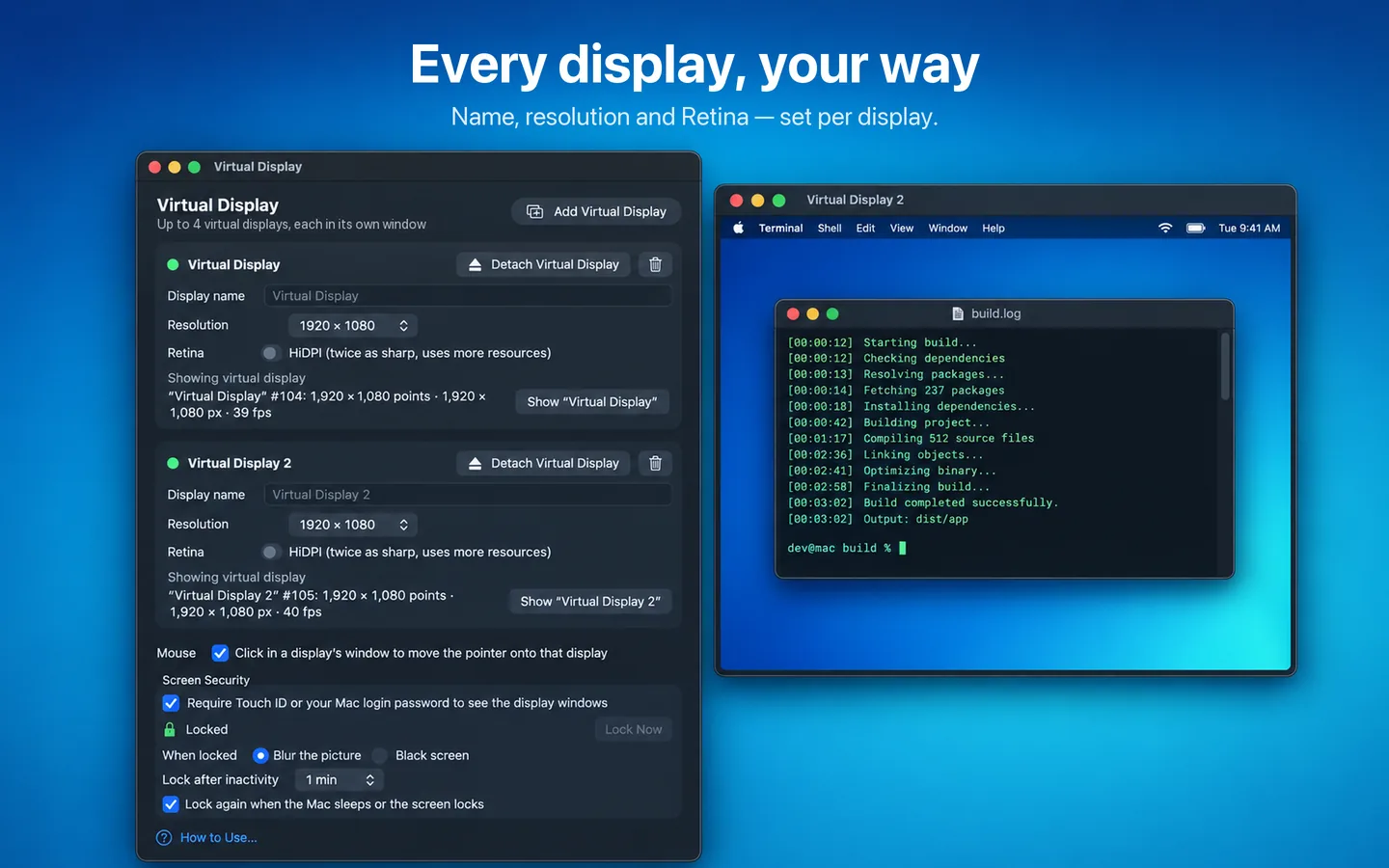The image size is (1389, 868).
Task: Uncheck Lock again when the Mac sleeps
Action: click(171, 804)
